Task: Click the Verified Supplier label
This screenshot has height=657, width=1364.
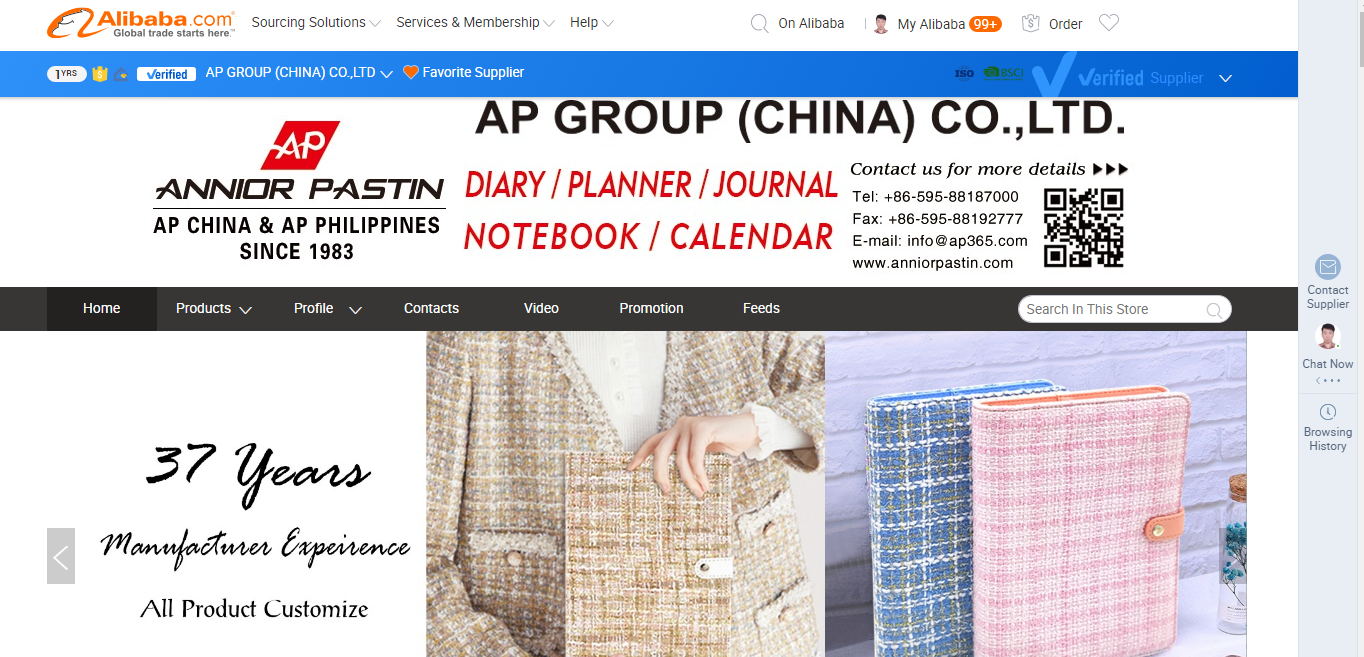Action: click(1140, 77)
